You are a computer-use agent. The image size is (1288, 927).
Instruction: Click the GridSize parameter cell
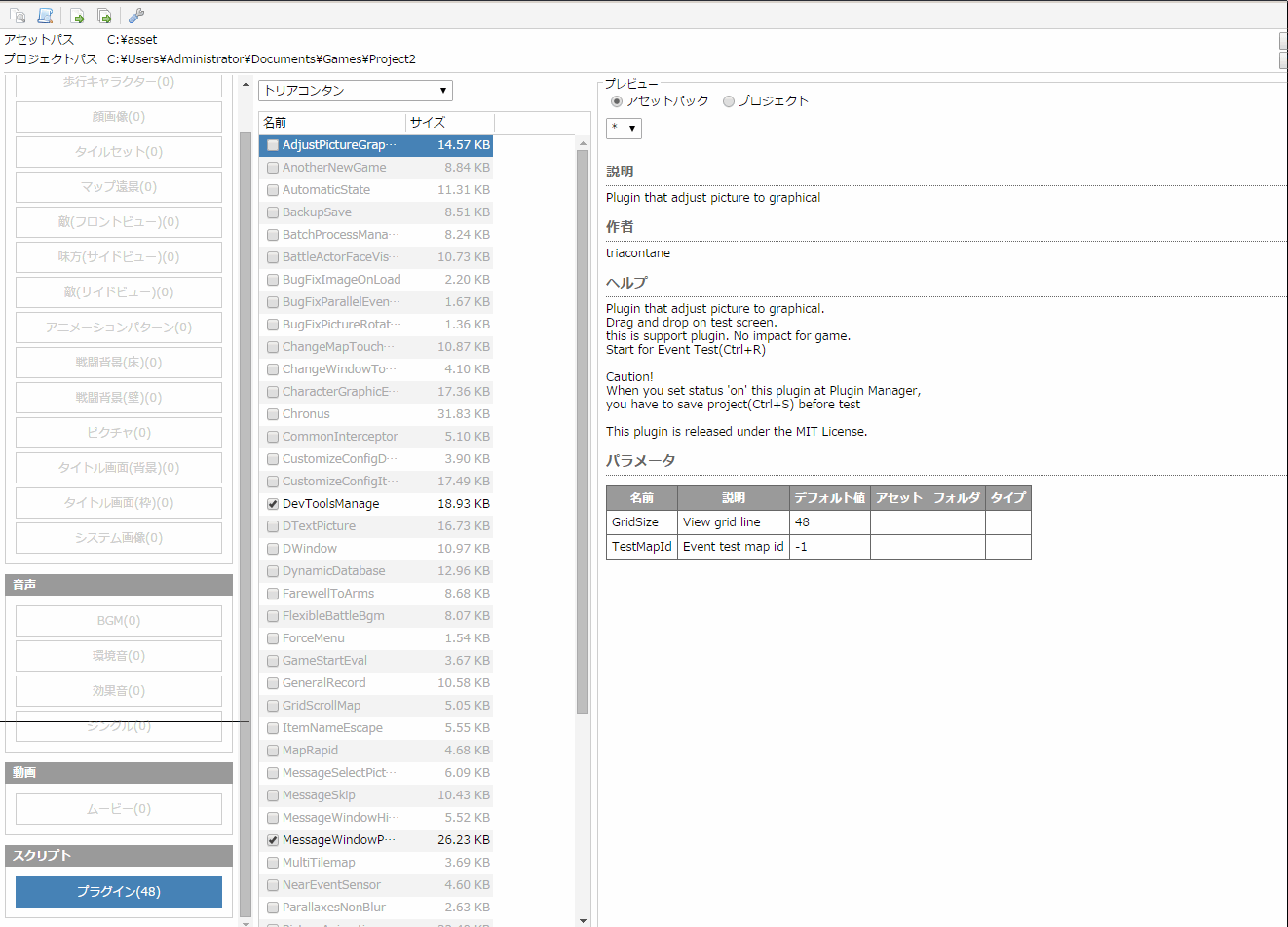coord(641,522)
